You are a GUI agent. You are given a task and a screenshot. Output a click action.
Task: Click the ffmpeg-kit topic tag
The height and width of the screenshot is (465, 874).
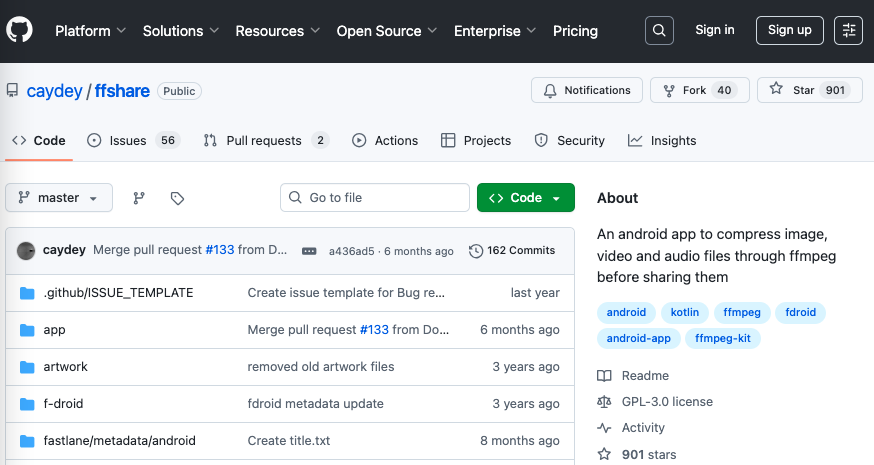[x=722, y=338]
